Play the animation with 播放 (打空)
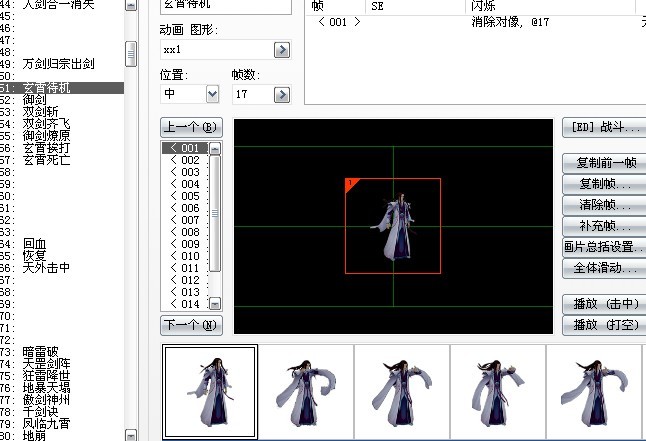This screenshot has width=646, height=441. [604, 325]
